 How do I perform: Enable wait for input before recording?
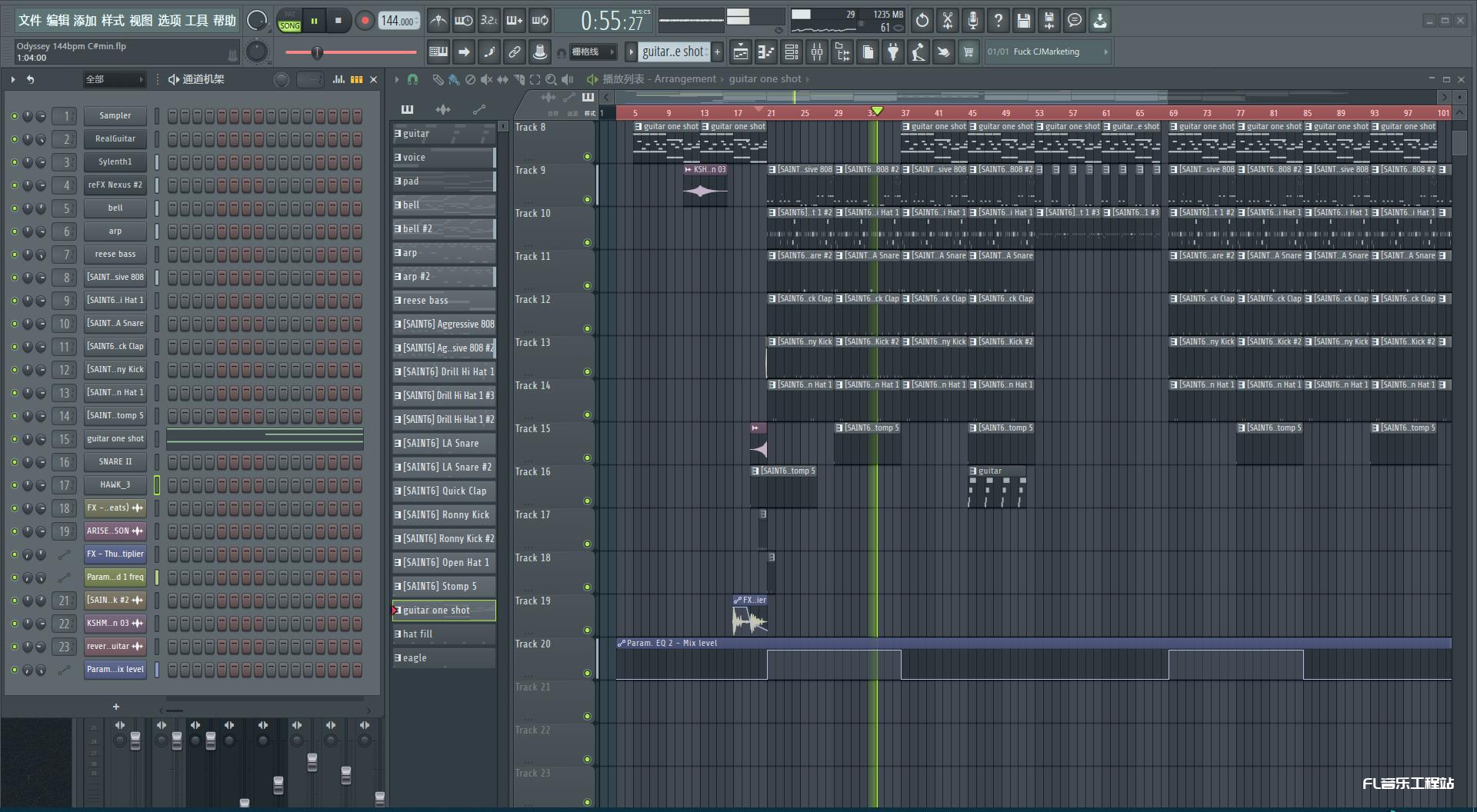pos(464,21)
